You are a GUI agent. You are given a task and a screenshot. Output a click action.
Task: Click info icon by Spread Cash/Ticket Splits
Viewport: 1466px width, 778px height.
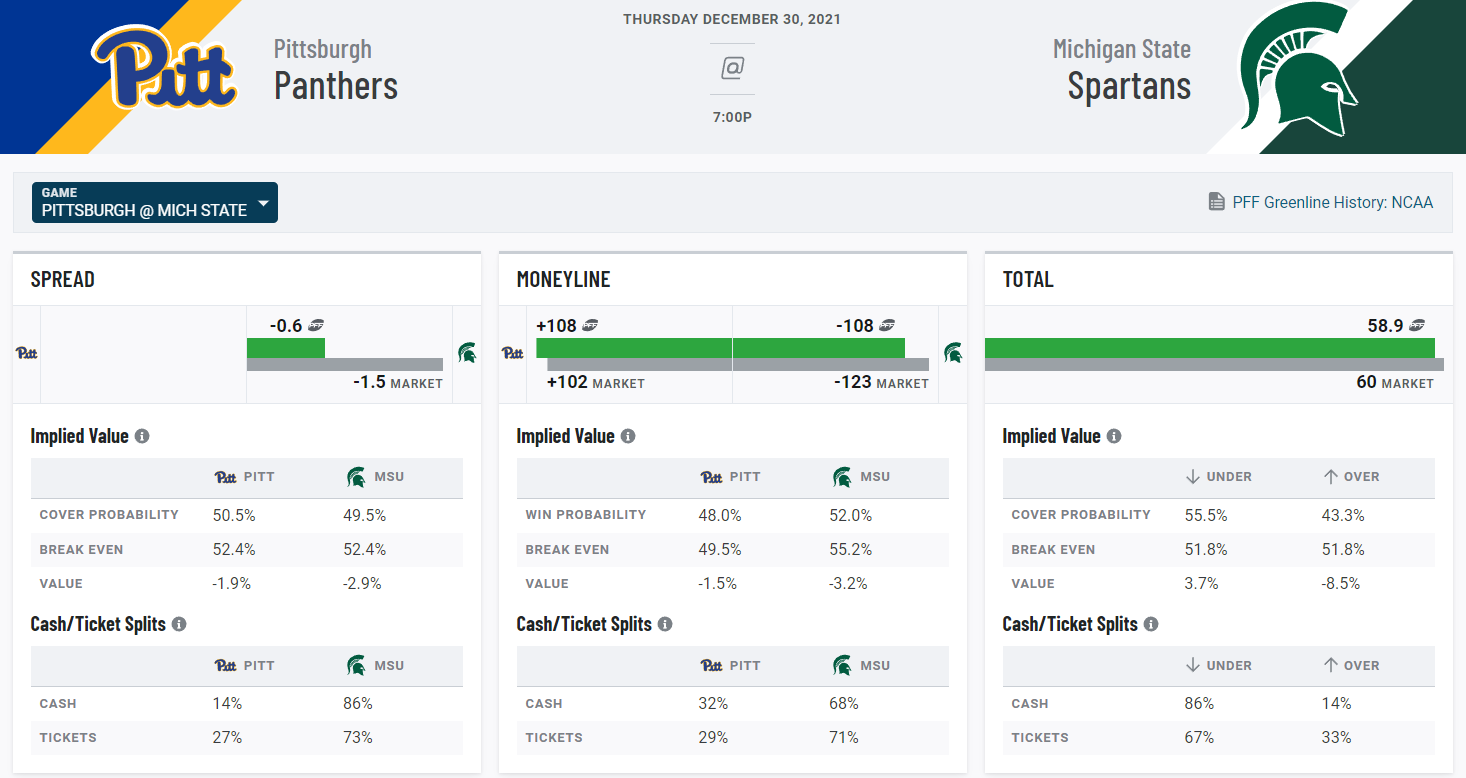point(179,624)
